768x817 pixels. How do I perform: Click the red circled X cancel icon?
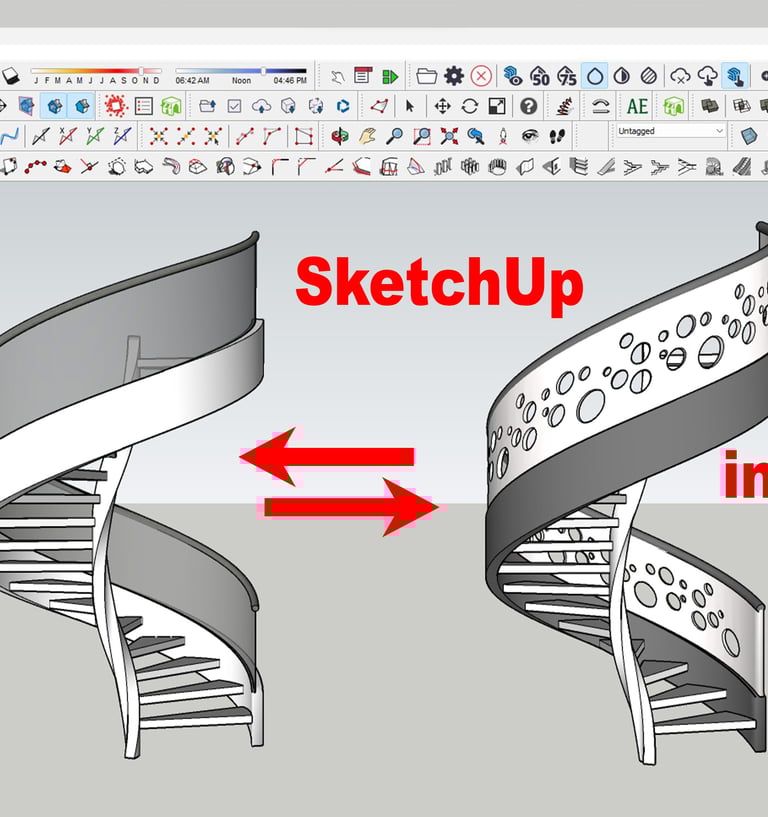pos(481,76)
